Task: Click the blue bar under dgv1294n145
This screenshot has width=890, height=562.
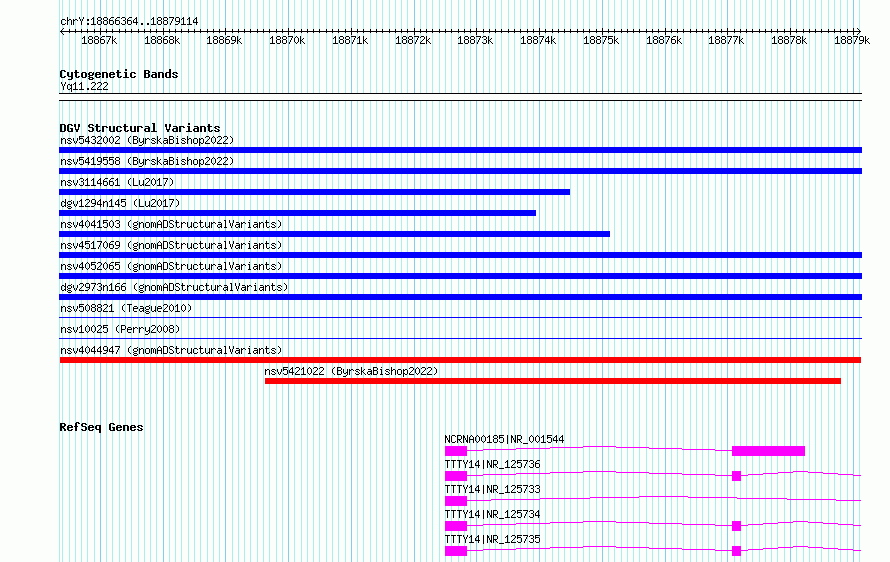Action: 297,213
